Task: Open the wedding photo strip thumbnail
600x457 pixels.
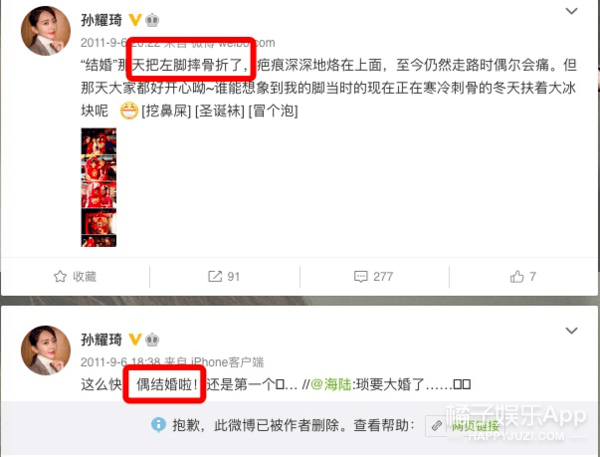Action: [x=99, y=188]
